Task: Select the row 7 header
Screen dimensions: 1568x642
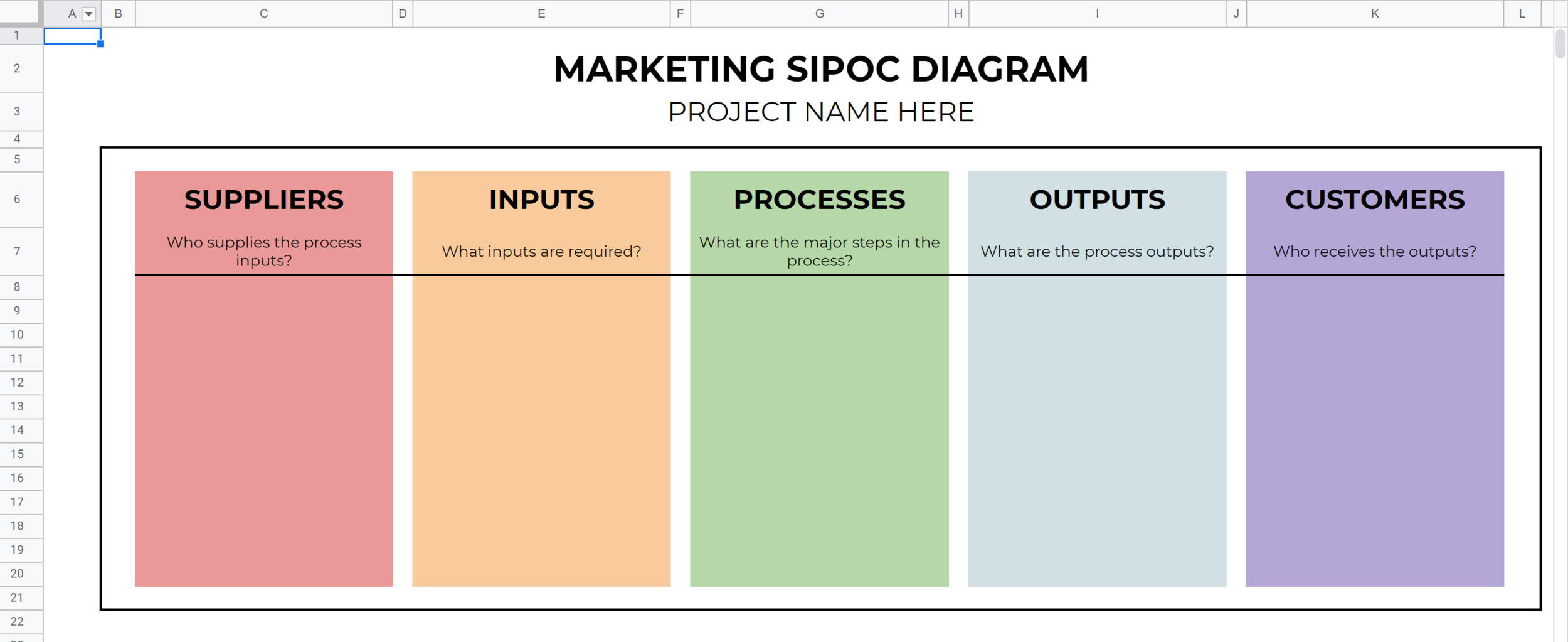Action: tap(17, 251)
